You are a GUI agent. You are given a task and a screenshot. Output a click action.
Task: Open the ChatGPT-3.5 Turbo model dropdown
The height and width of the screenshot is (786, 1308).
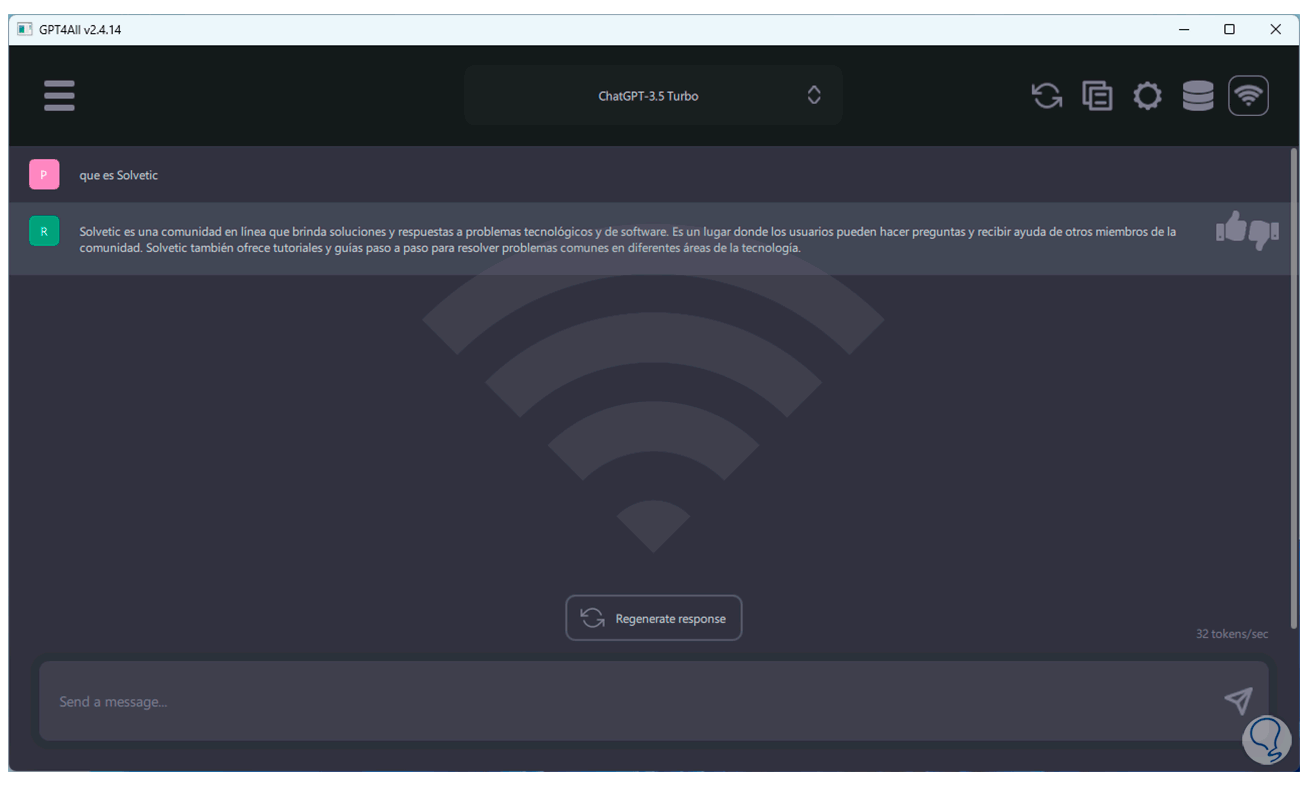click(653, 96)
